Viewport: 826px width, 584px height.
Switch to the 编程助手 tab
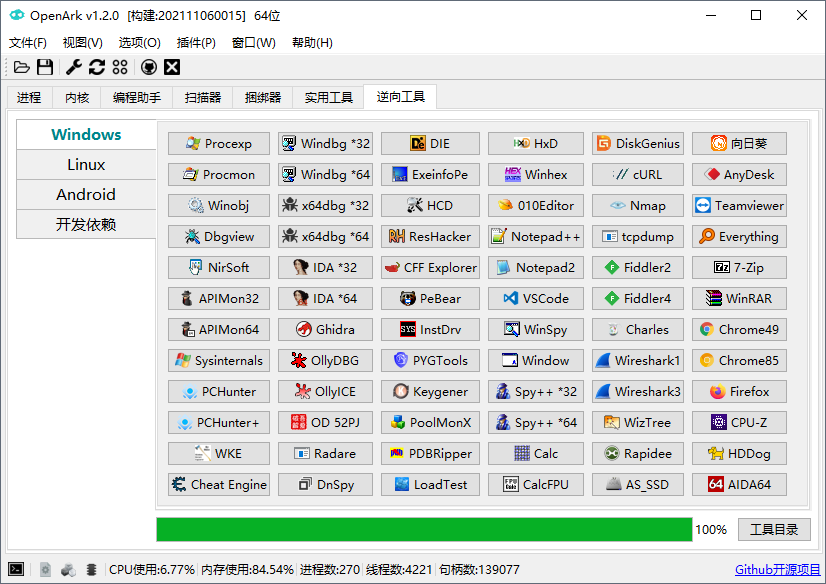(x=137, y=97)
